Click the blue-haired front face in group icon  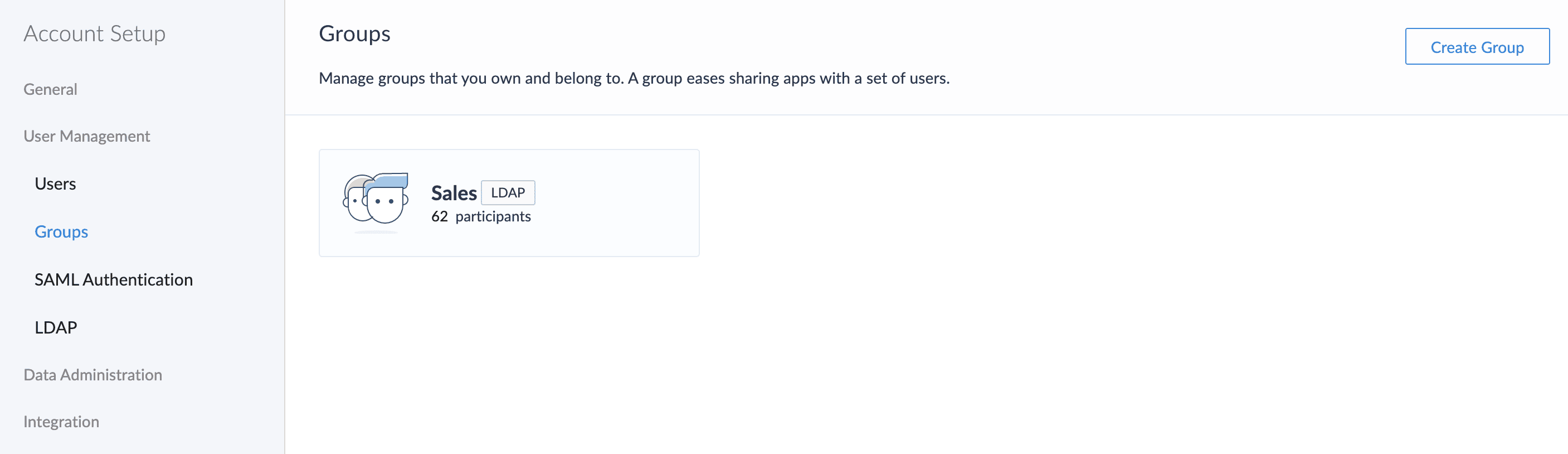[385, 199]
